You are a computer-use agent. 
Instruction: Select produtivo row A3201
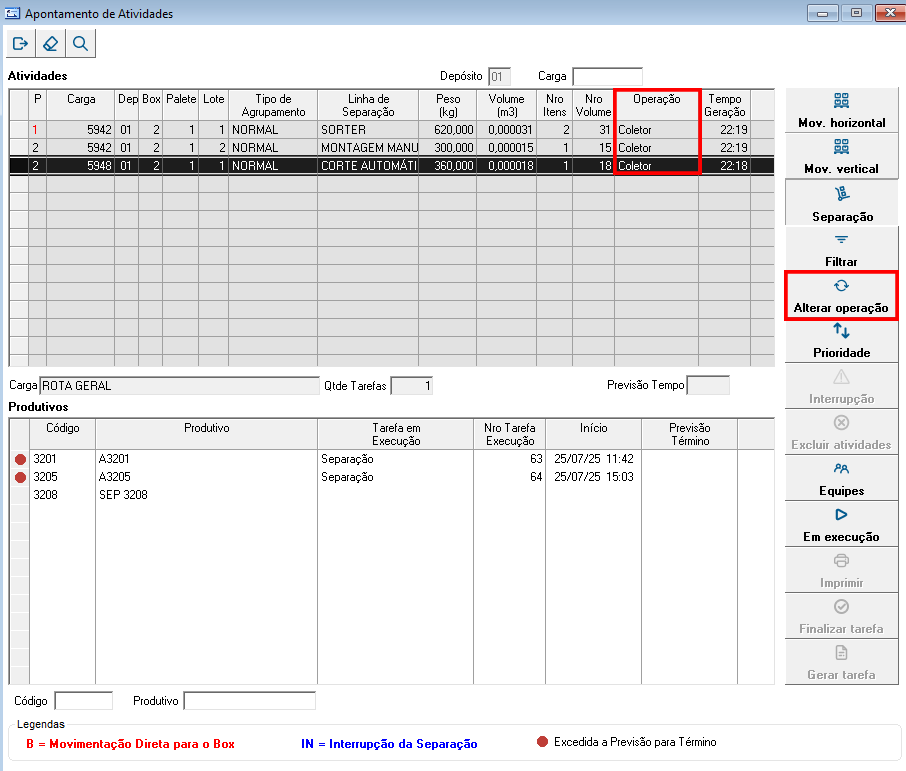391,459
